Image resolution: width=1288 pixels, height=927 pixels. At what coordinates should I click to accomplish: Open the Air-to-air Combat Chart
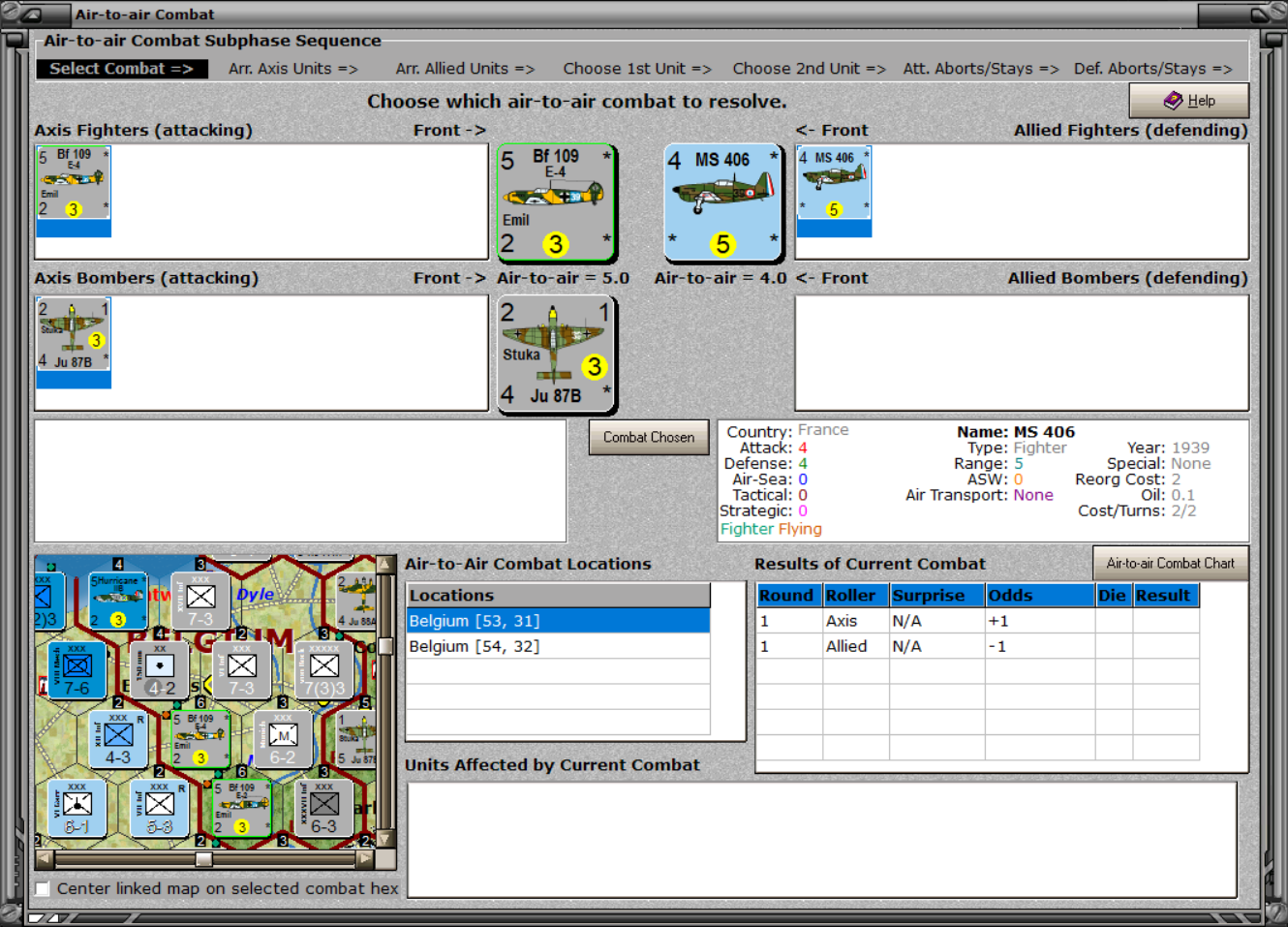(x=1171, y=564)
